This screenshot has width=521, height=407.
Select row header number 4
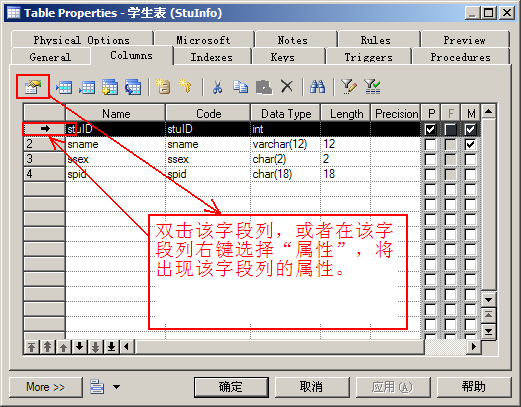pos(44,174)
